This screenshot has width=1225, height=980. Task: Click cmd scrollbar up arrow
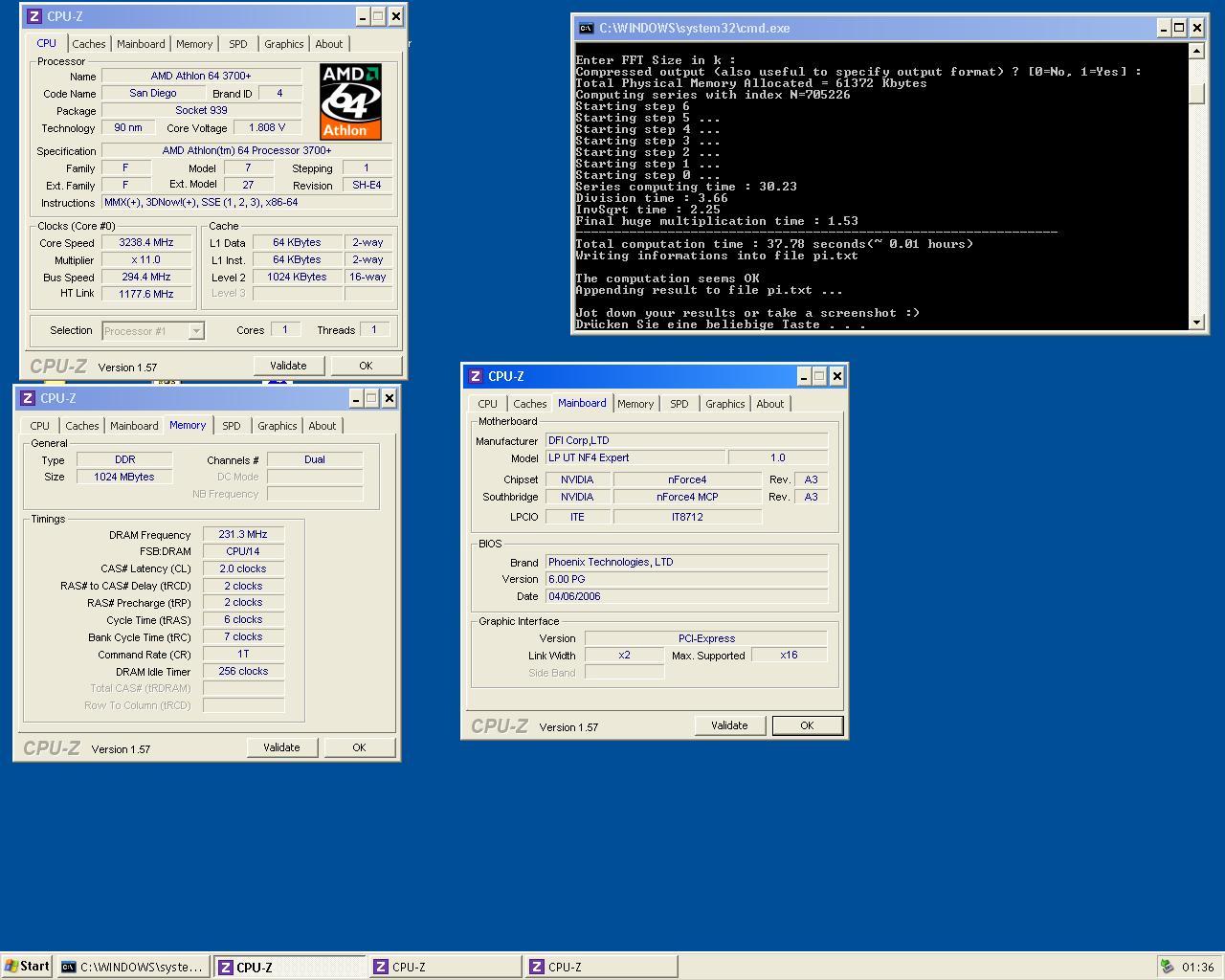point(1196,51)
